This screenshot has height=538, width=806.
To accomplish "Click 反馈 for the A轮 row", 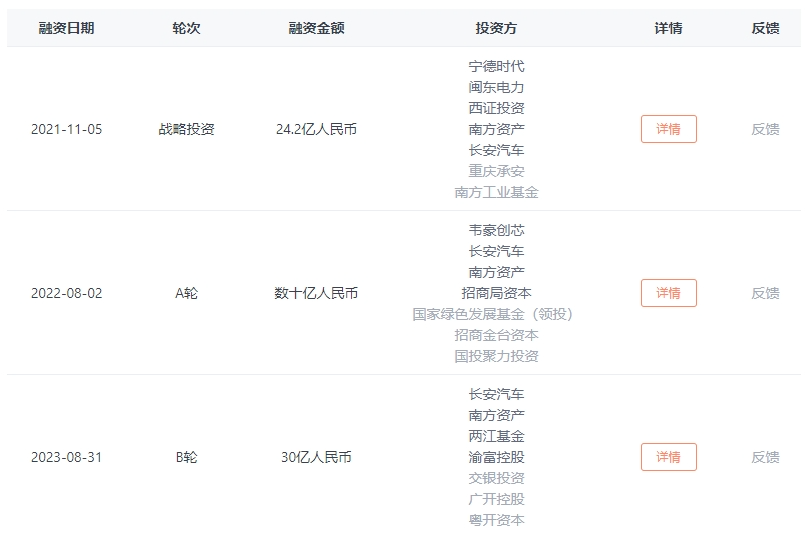I will (765, 293).
